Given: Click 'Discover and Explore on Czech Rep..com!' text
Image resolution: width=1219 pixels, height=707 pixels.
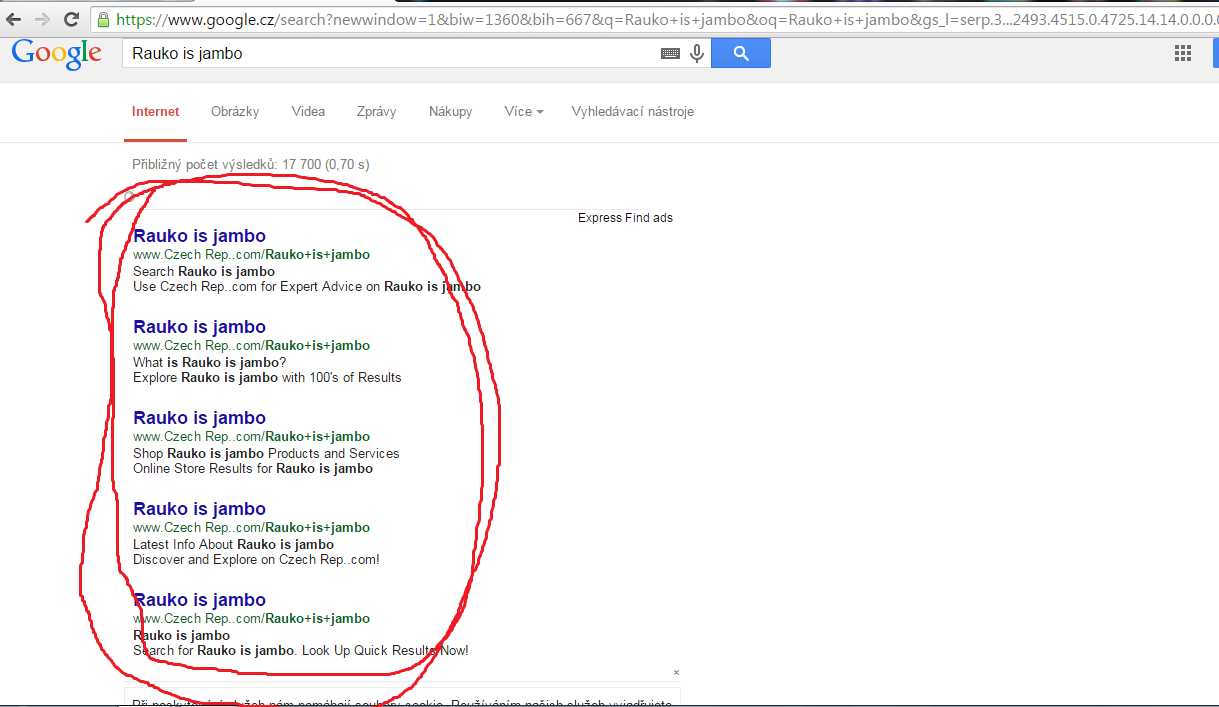Looking at the screenshot, I should coord(256,560).
